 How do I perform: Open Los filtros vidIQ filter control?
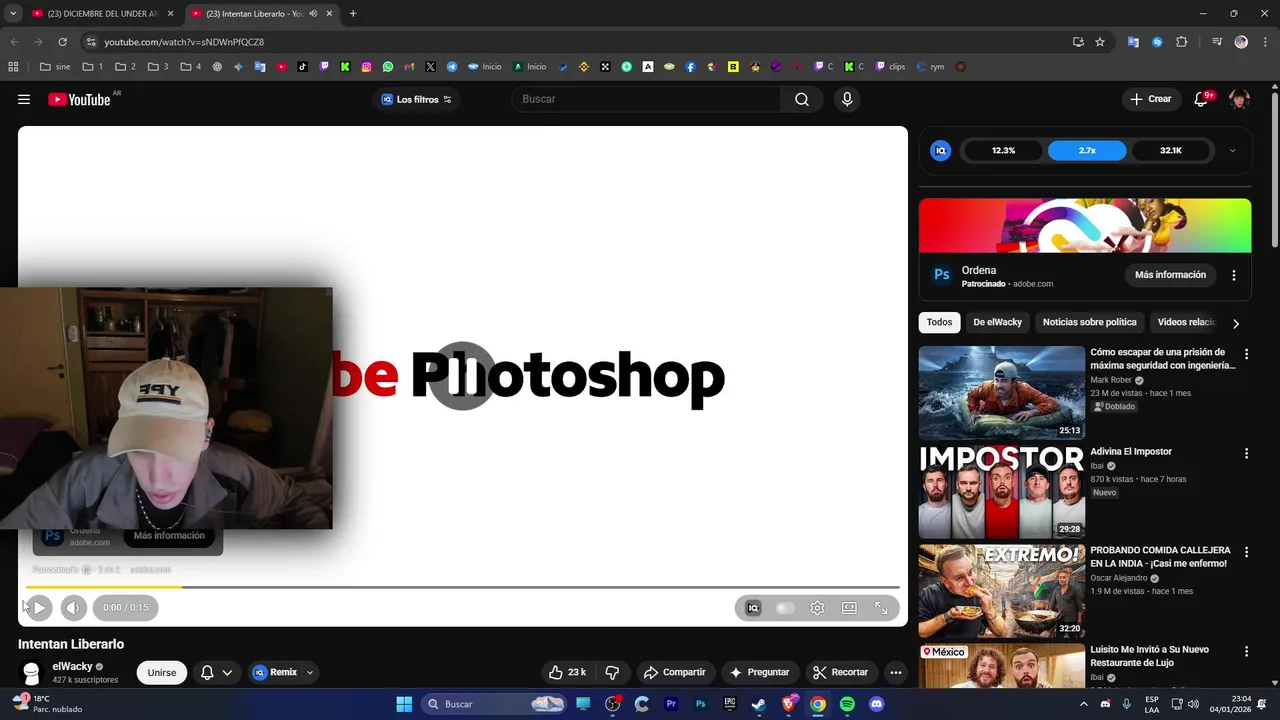[416, 99]
